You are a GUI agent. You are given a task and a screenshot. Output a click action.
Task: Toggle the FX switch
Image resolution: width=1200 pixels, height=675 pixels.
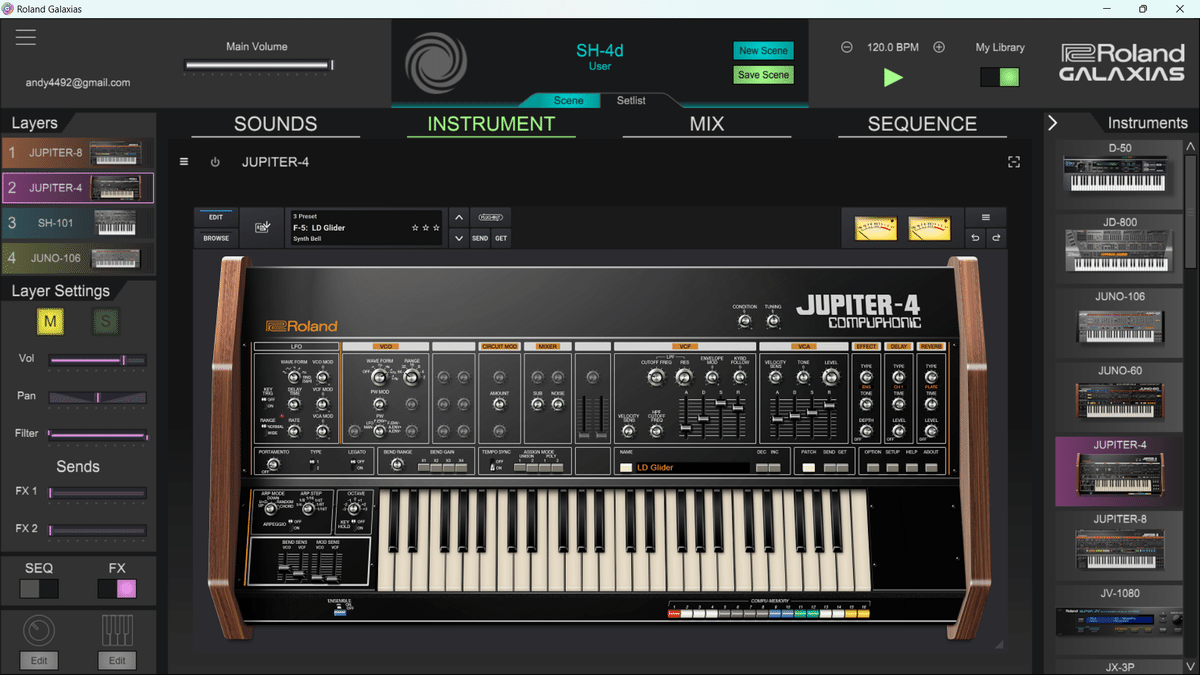[116, 589]
